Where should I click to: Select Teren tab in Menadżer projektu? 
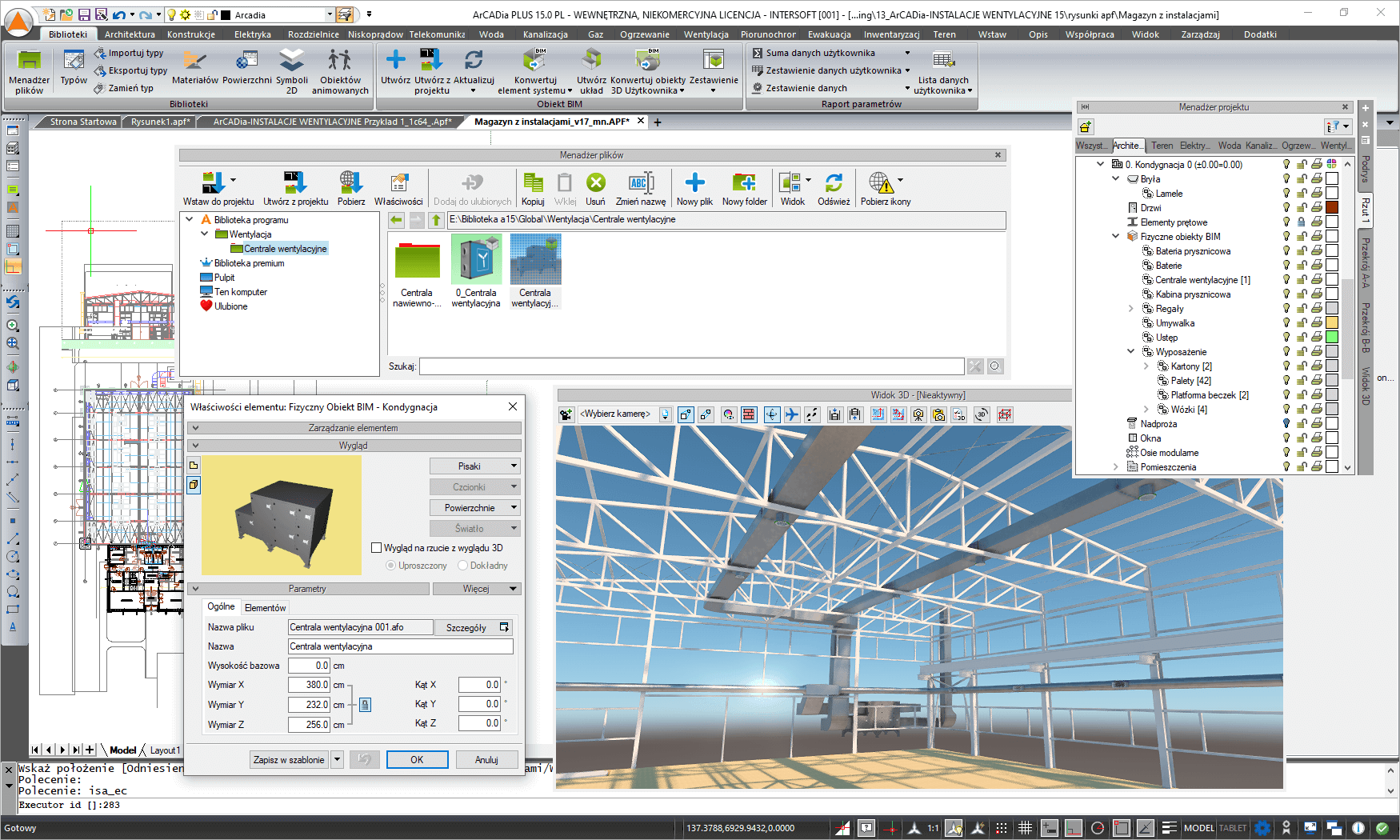click(1162, 146)
